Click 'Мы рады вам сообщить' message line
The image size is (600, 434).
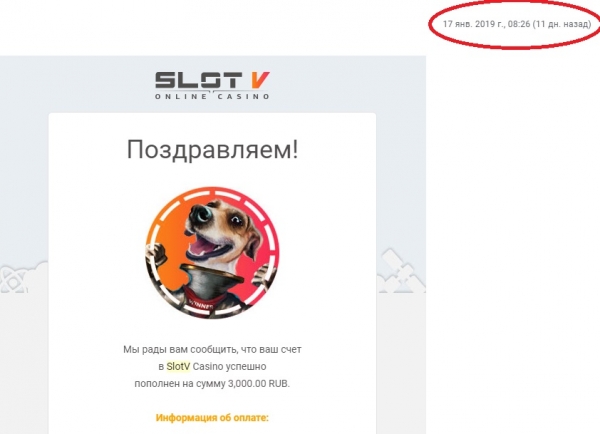[212, 349]
